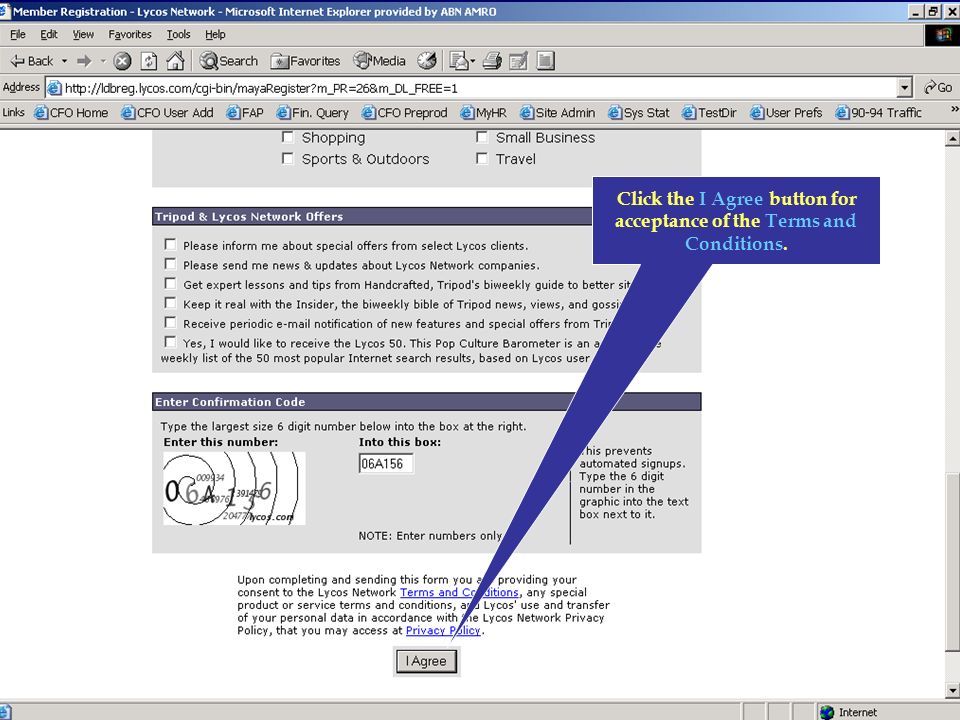Click the Links toolbar label
Image resolution: width=960 pixels, height=720 pixels.
[13, 112]
